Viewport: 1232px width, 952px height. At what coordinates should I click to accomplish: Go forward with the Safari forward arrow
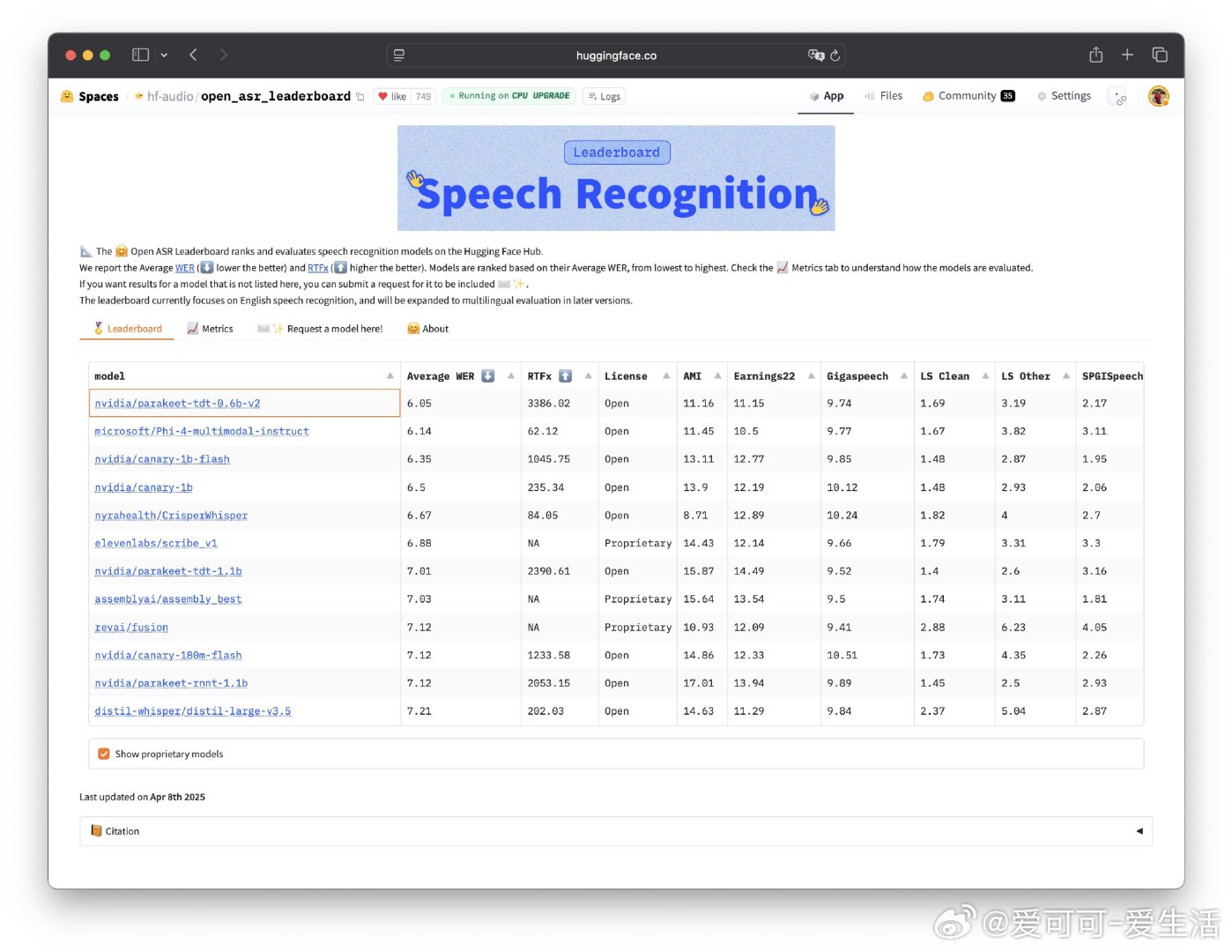223,55
